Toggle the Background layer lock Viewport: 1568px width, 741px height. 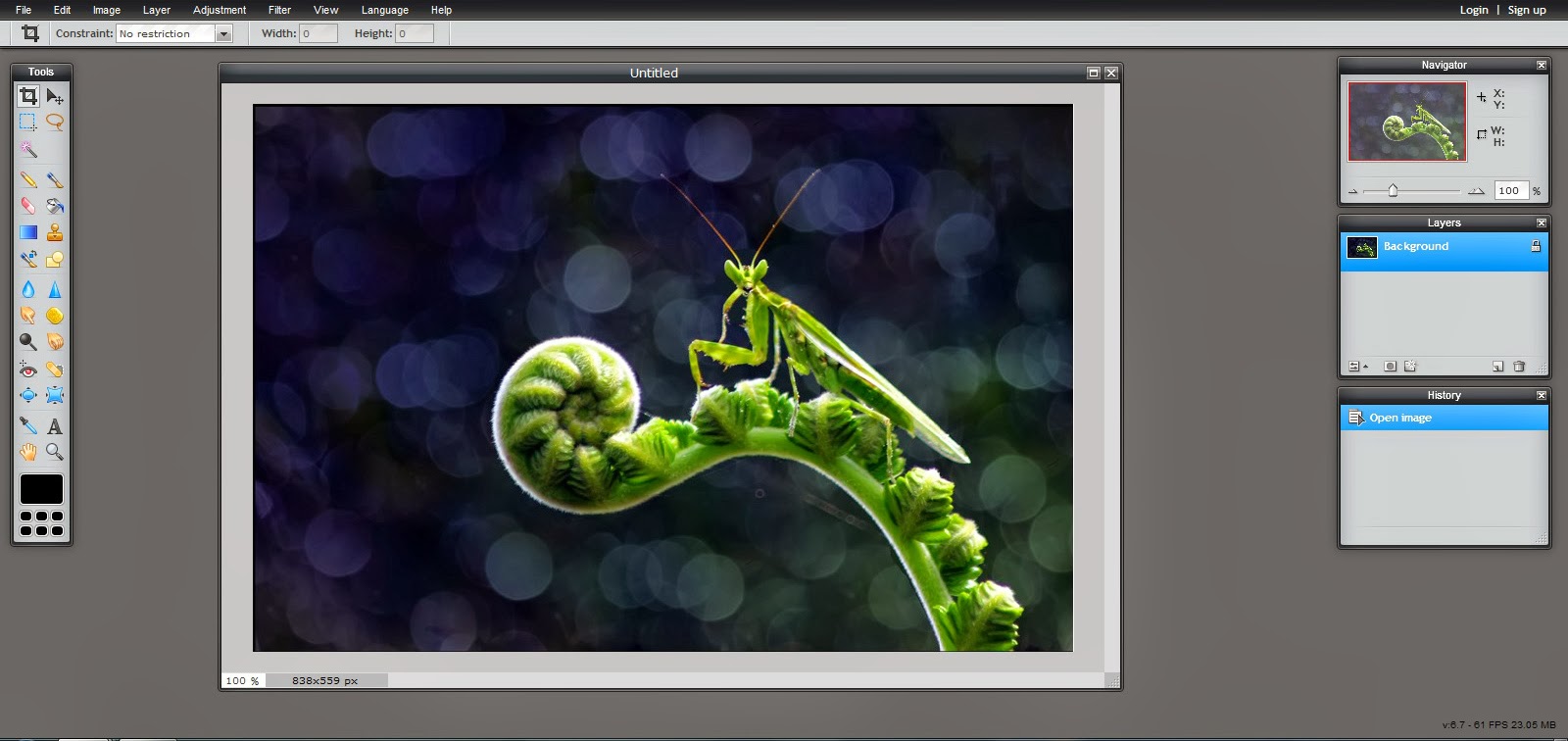pyautogui.click(x=1536, y=246)
